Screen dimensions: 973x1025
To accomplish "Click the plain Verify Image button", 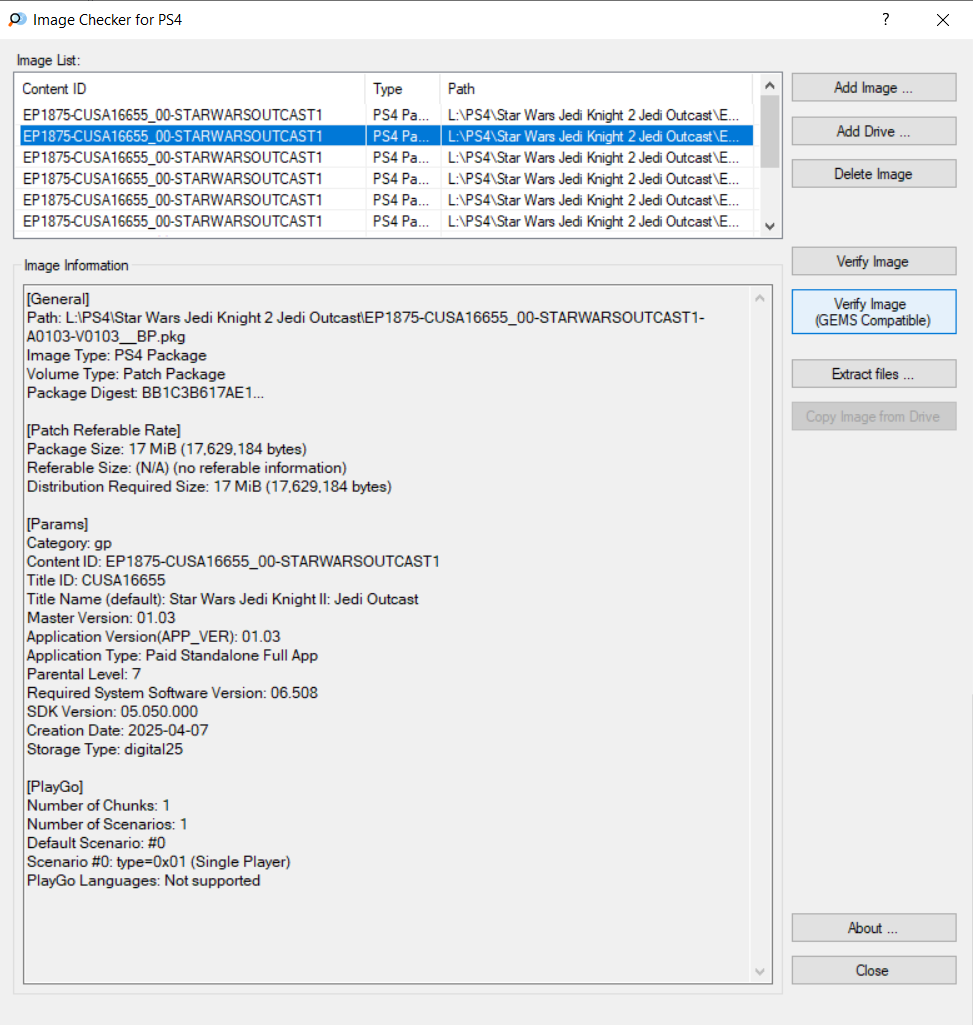I will click(x=873, y=262).
